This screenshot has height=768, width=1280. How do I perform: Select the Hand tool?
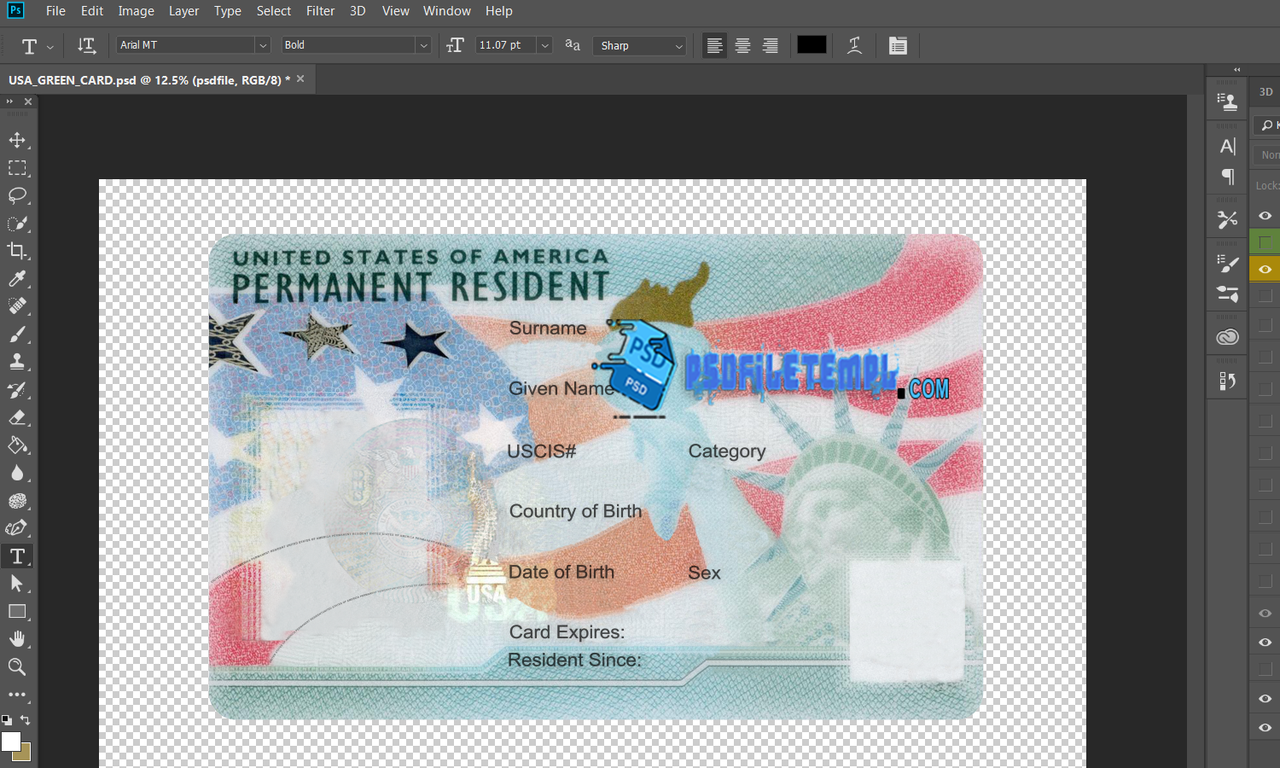pyautogui.click(x=17, y=639)
